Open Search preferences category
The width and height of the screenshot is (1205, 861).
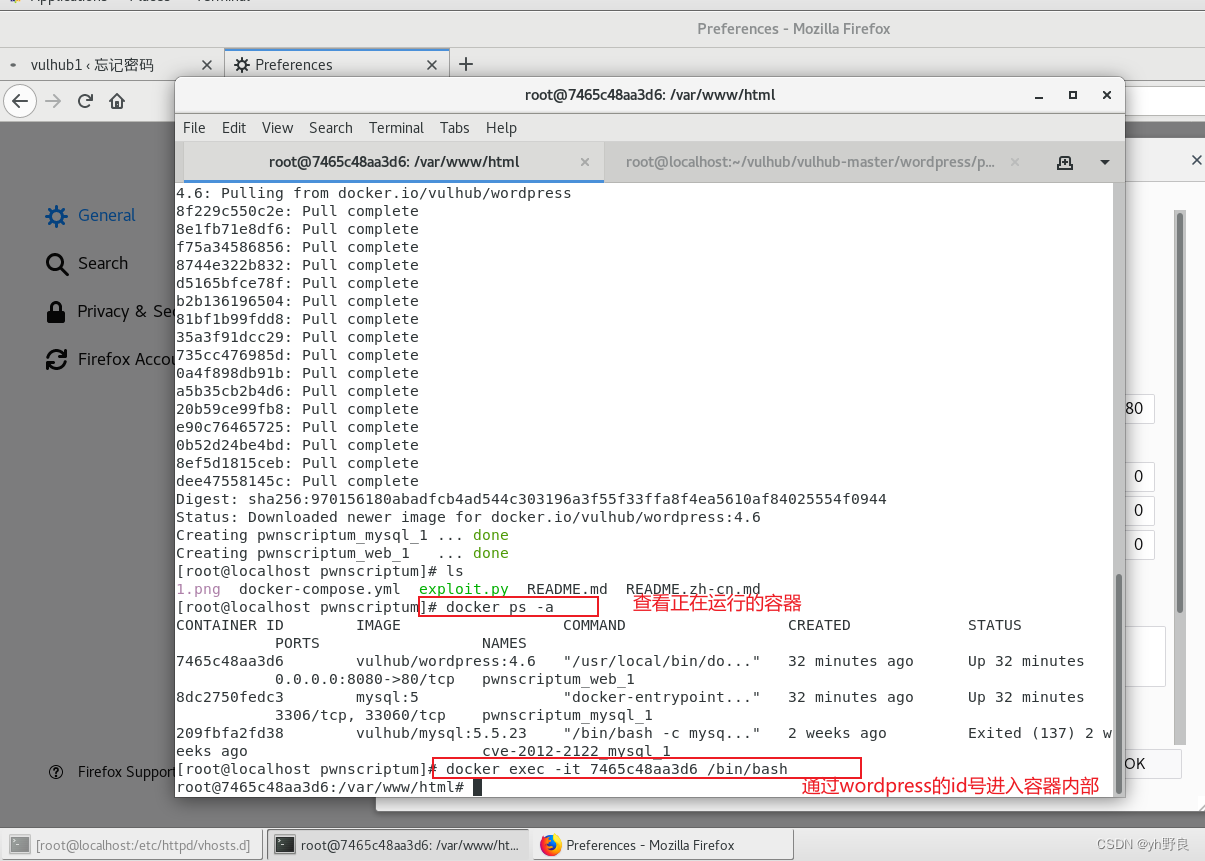point(87,263)
